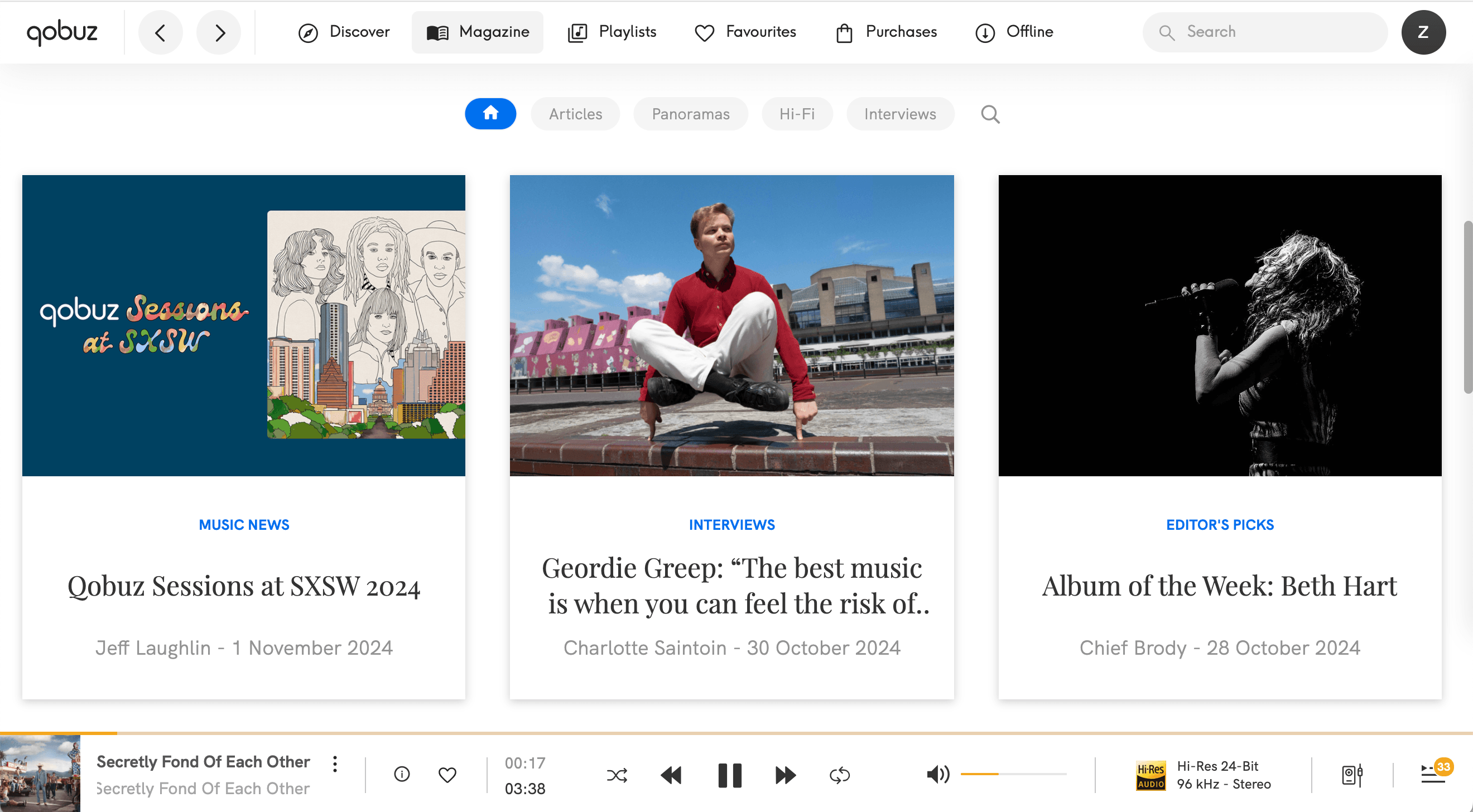Click the bold playing track title
Screen dimensions: 1473x812
203,762
